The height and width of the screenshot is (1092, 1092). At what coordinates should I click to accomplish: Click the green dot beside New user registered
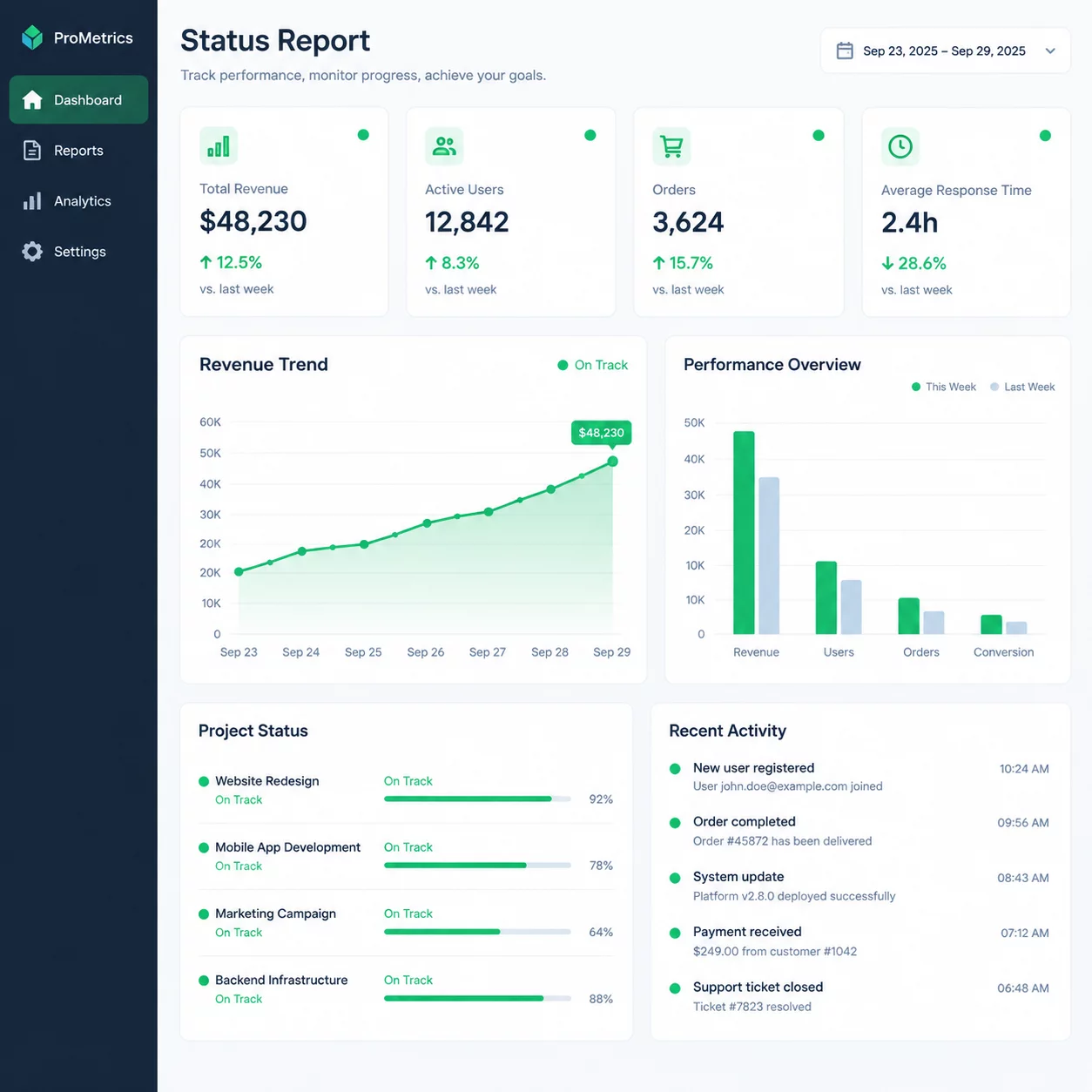click(x=675, y=769)
